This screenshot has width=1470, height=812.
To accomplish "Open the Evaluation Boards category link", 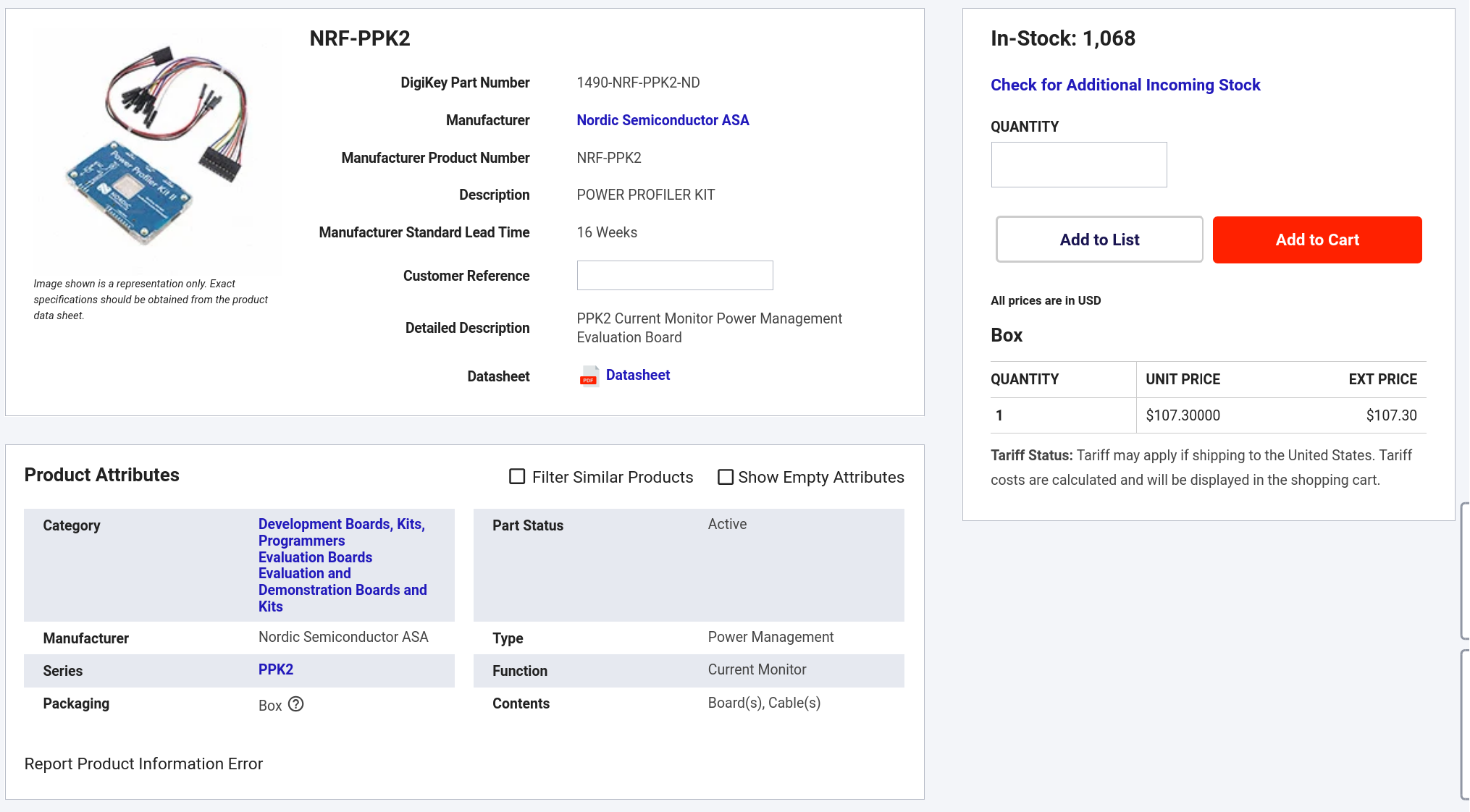I will [315, 557].
